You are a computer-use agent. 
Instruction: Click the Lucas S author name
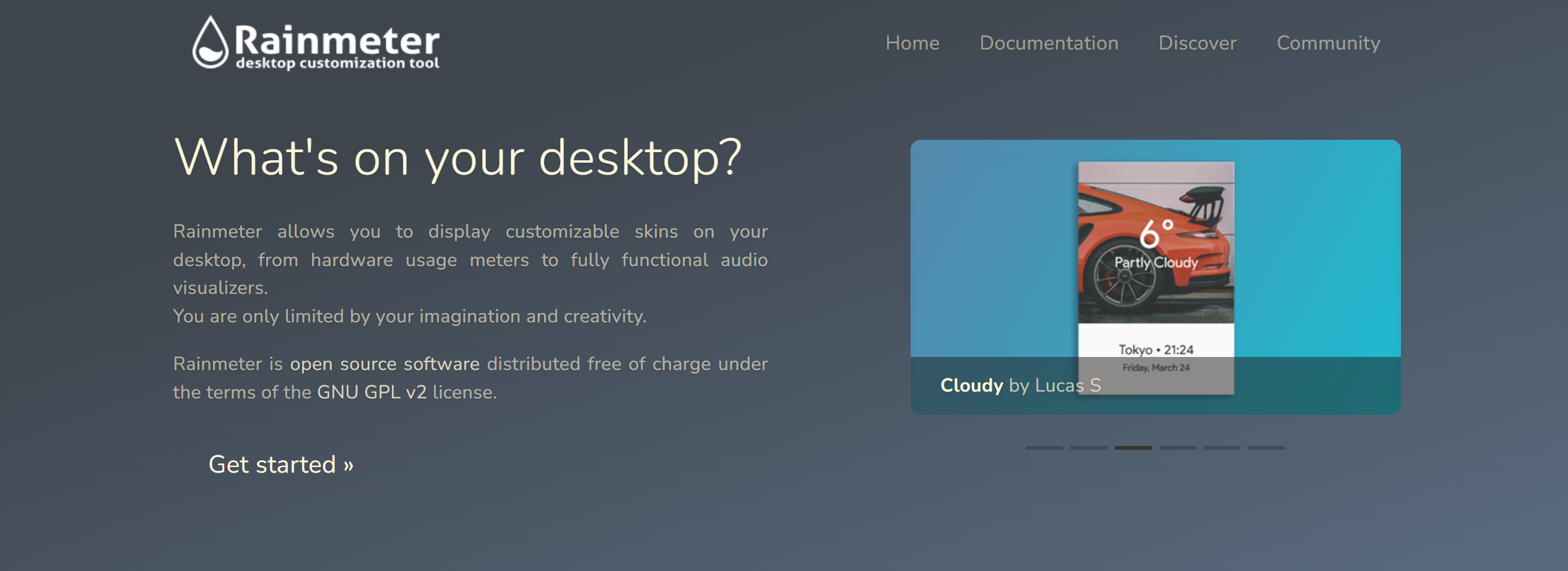(1067, 385)
